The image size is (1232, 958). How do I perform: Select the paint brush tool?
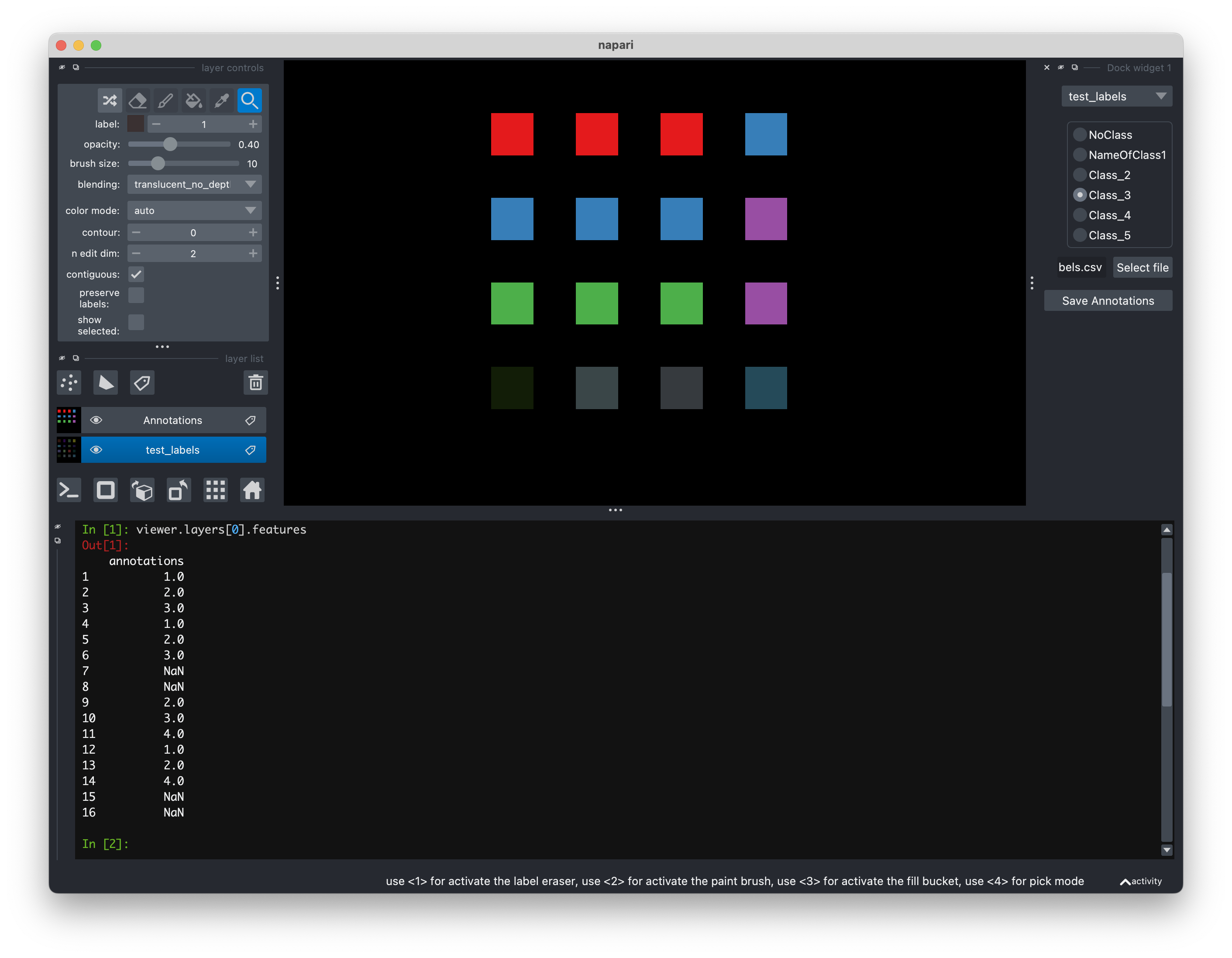[165, 100]
